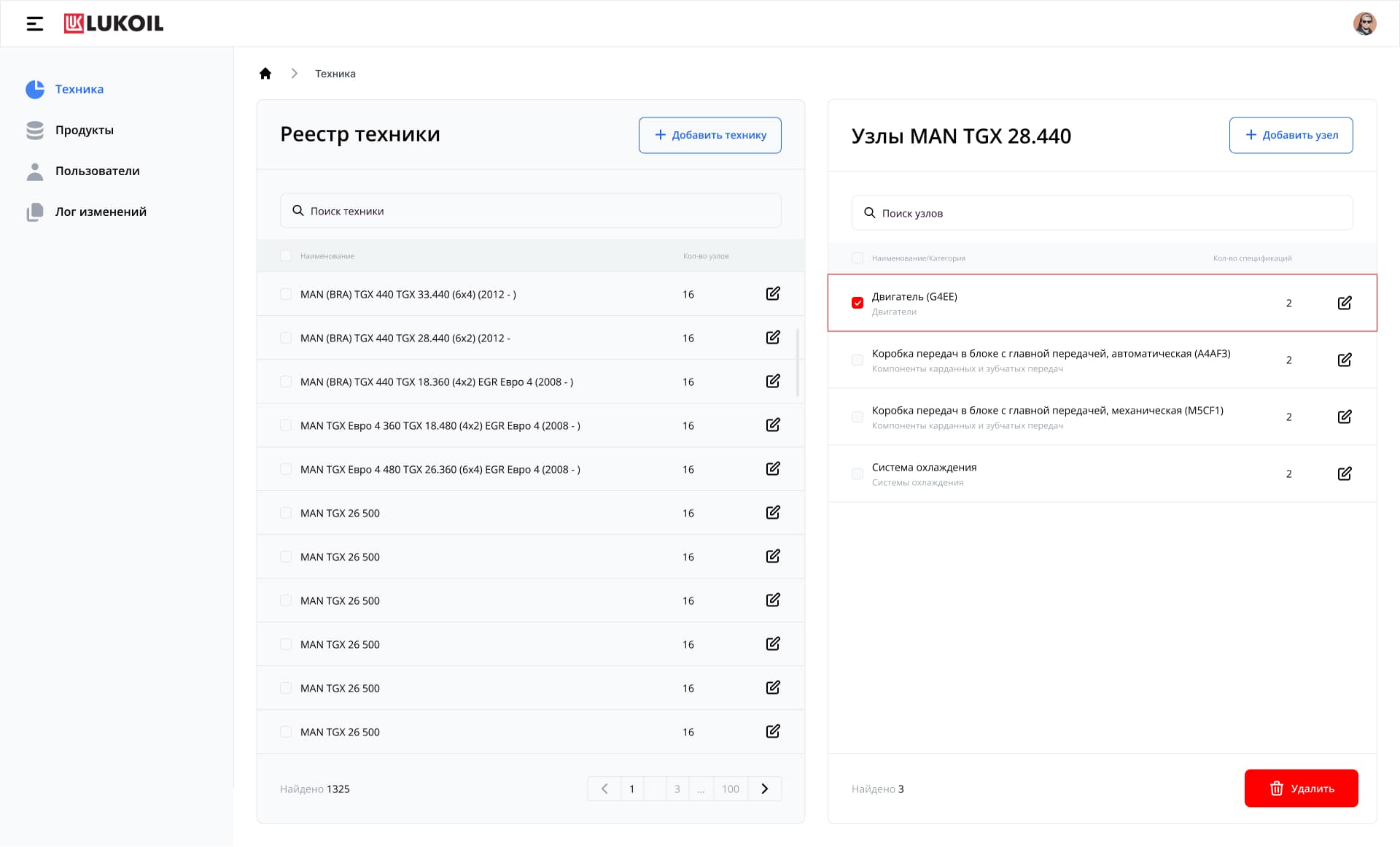Viewport: 1400px width, 847px height.
Task: Open the Техника sidebar section
Action: (65, 89)
